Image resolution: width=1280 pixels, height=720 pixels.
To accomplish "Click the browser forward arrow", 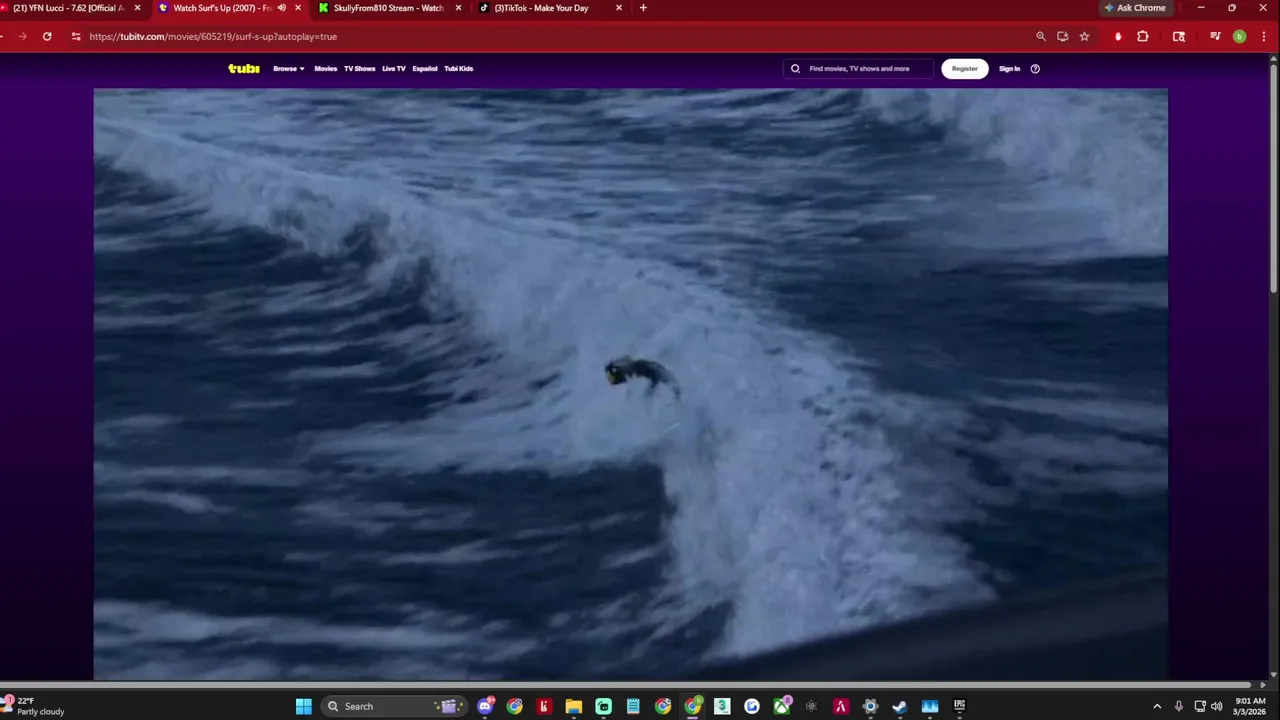I will point(22,36).
